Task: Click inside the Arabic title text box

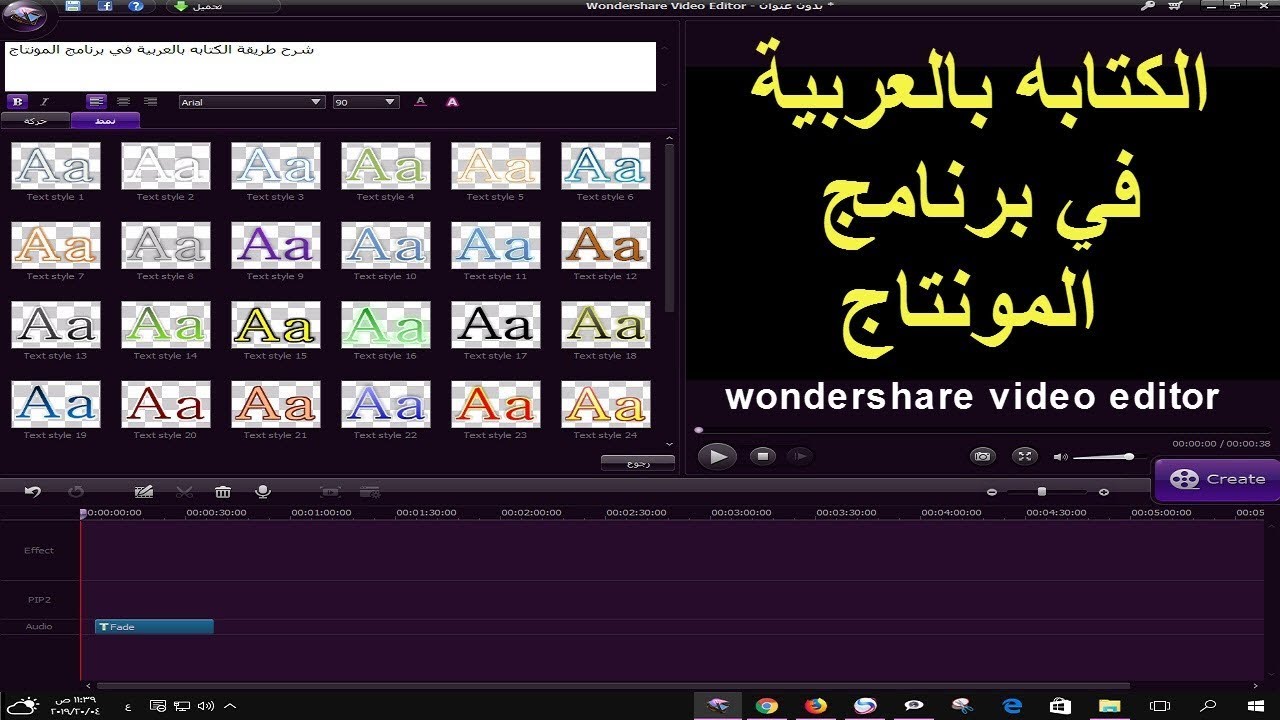Action: click(330, 66)
